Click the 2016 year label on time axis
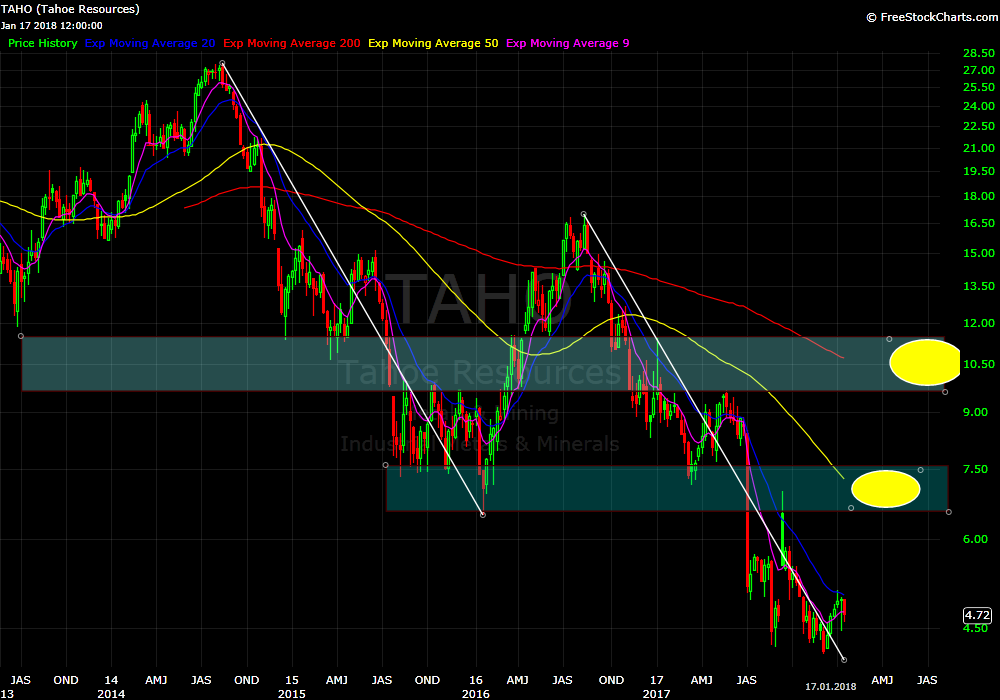This screenshot has height=700, width=1000. coord(476,694)
